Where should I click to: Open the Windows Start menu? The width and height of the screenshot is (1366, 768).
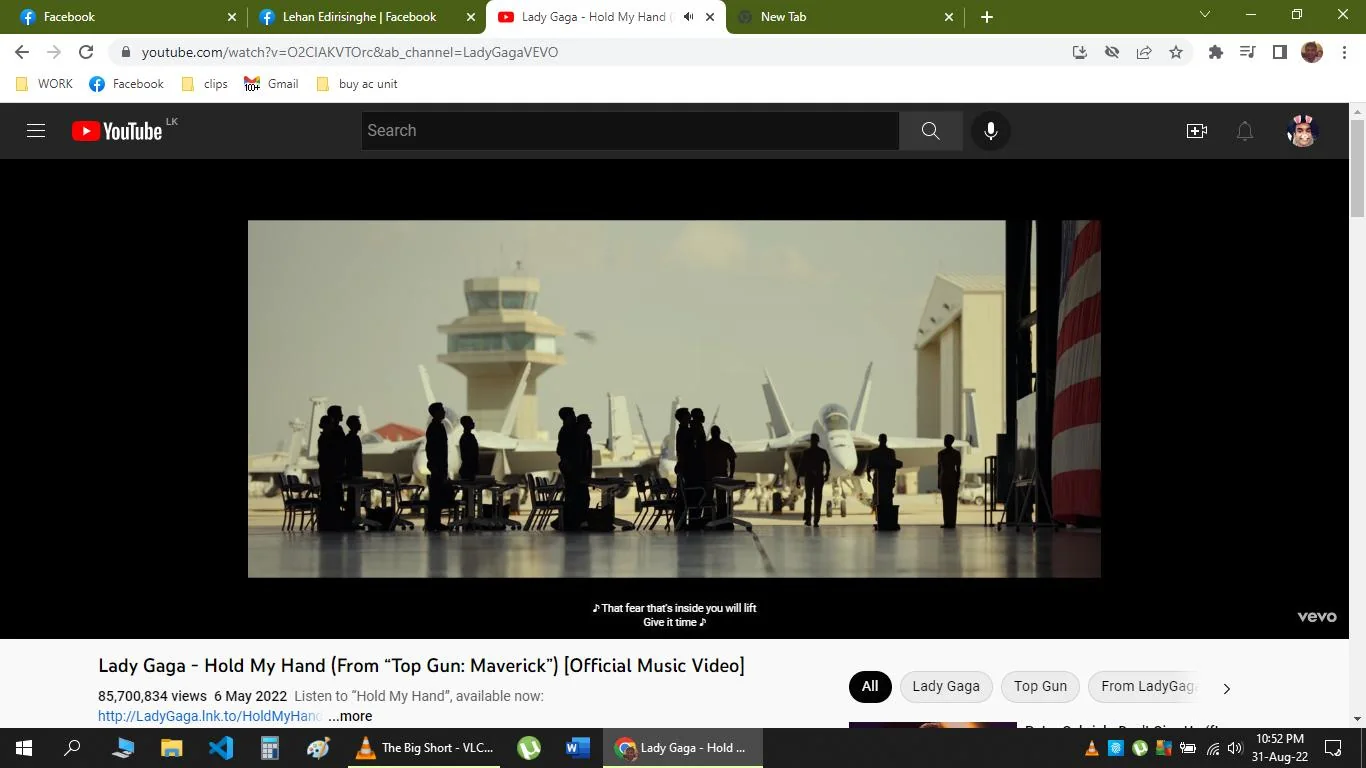24,748
